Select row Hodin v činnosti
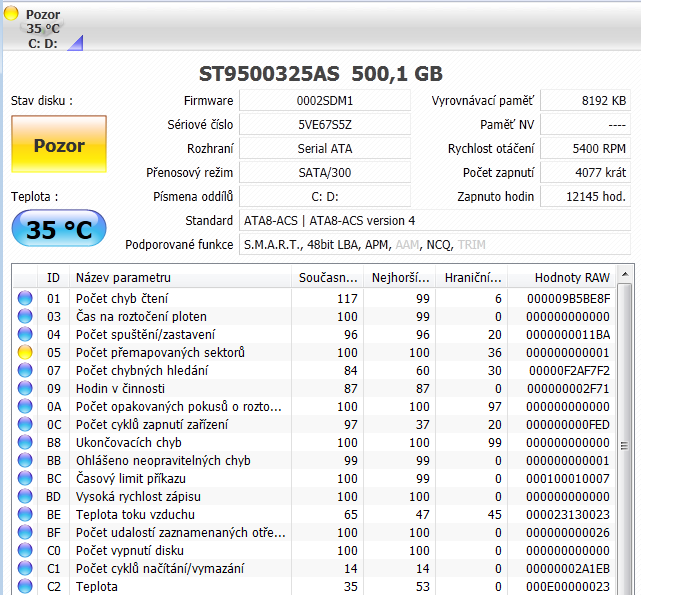This screenshot has height=595, width=697. (x=314, y=388)
